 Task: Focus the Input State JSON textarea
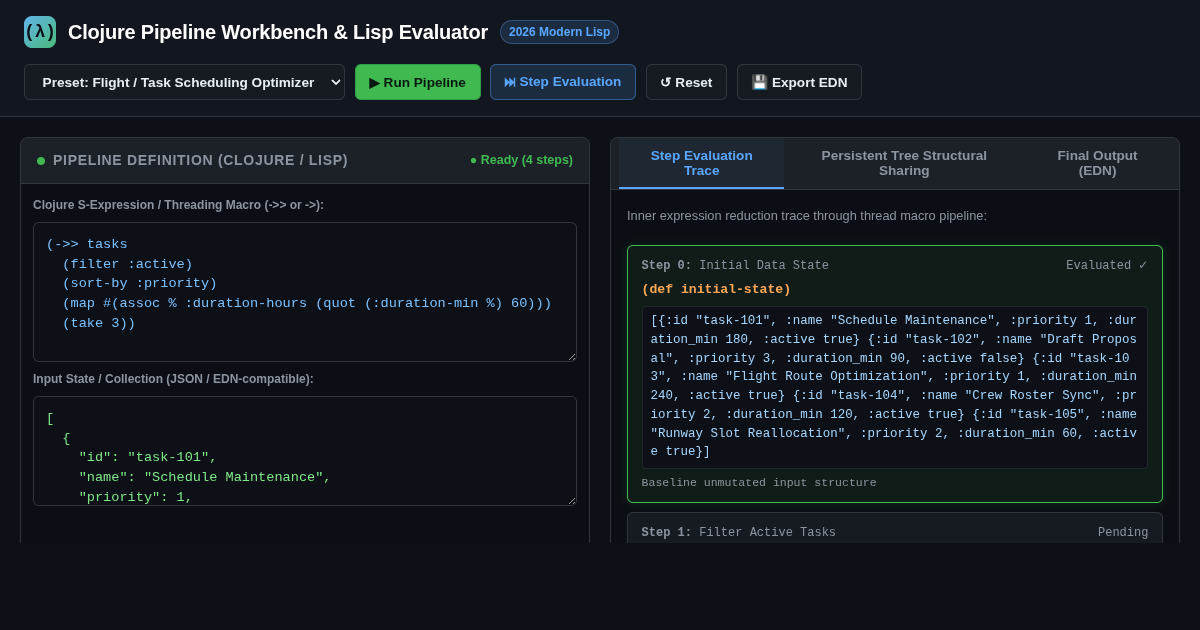[305, 451]
